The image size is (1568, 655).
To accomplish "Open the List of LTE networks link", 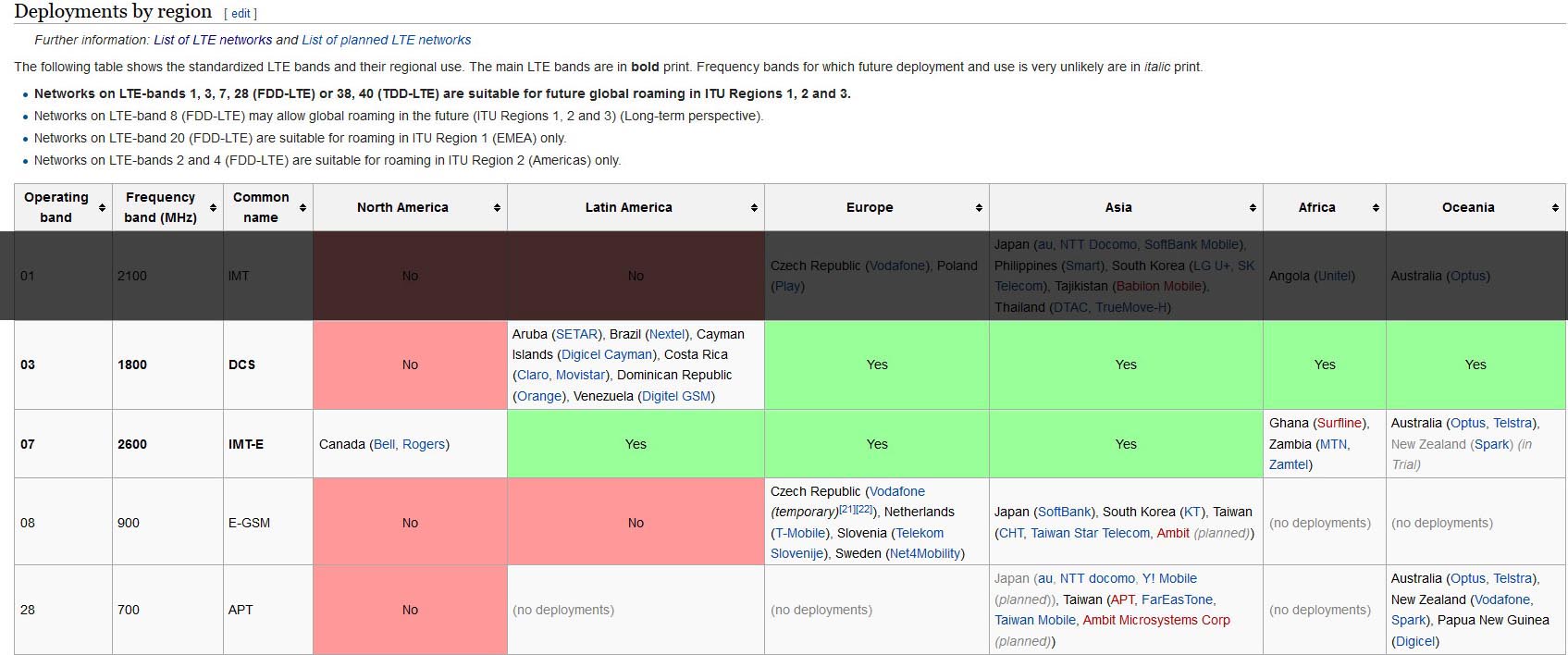I will (213, 40).
